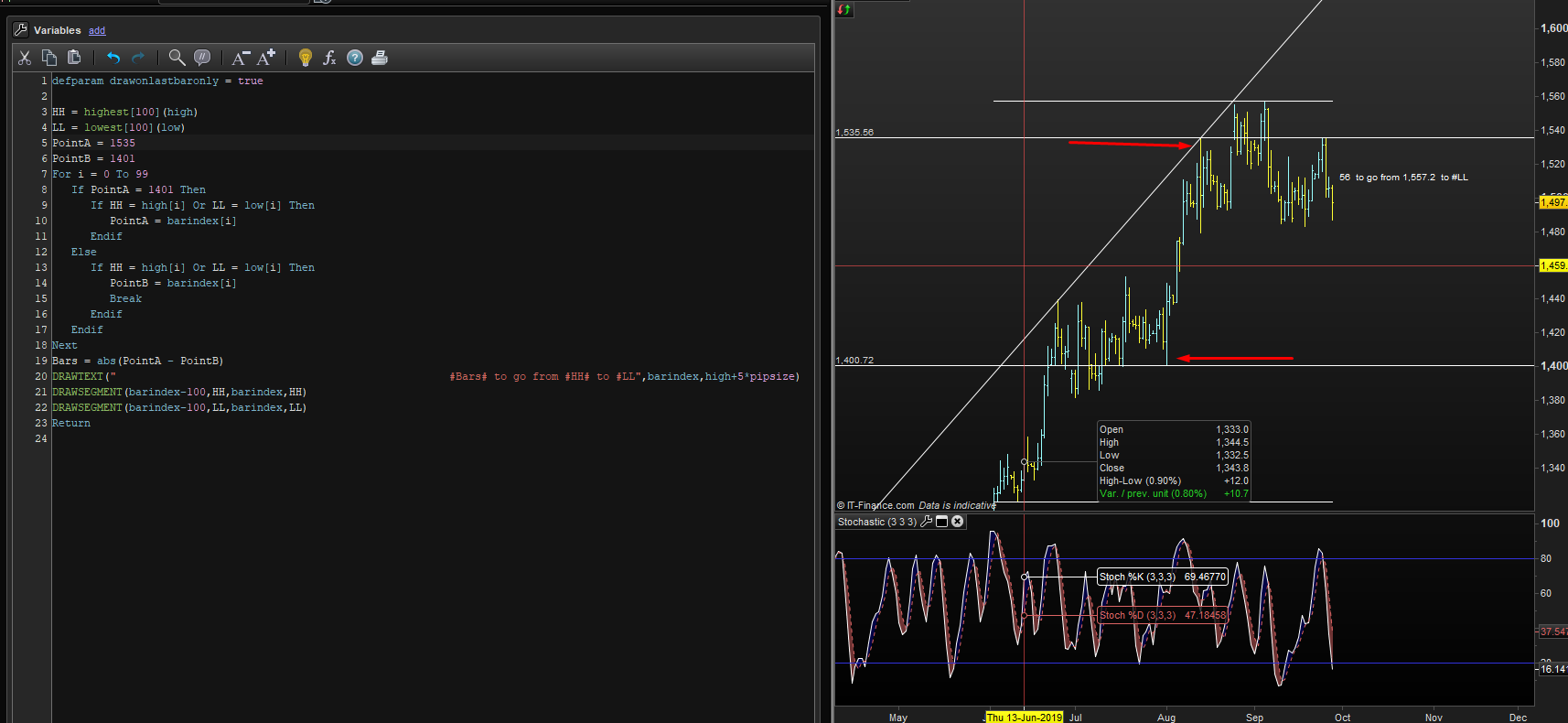Click the second DRAWSEGMENT line with LL
The width and height of the screenshot is (1568, 723).
tap(179, 407)
